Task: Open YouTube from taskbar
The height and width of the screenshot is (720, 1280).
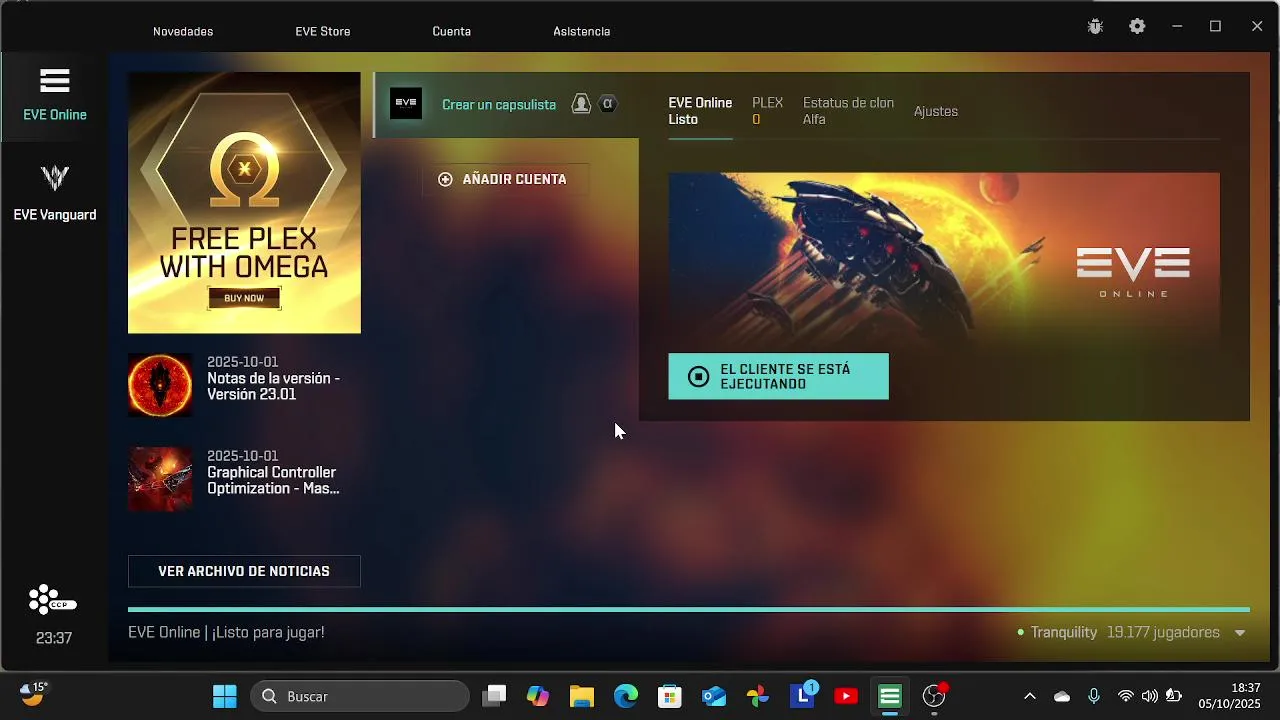Action: pyautogui.click(x=846, y=696)
